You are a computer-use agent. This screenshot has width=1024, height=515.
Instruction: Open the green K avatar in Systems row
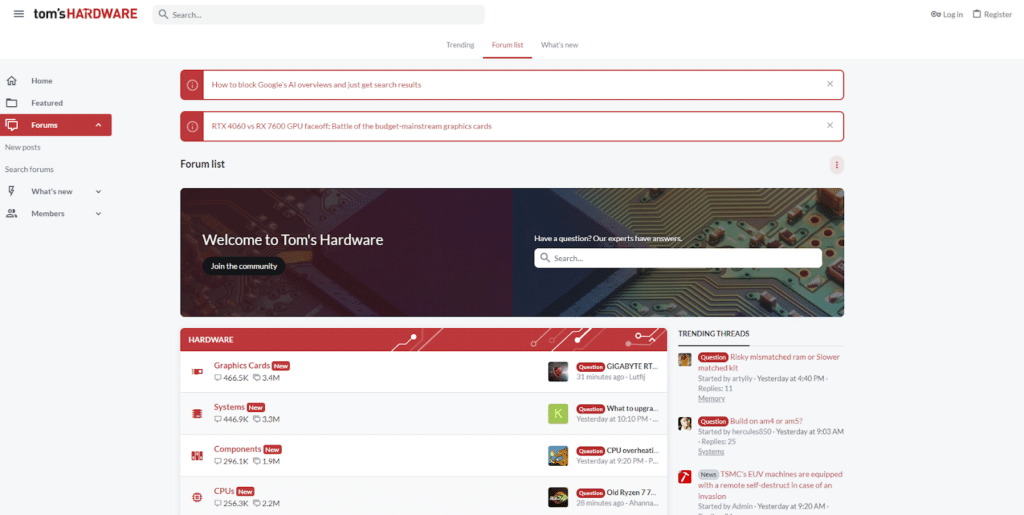(558, 413)
